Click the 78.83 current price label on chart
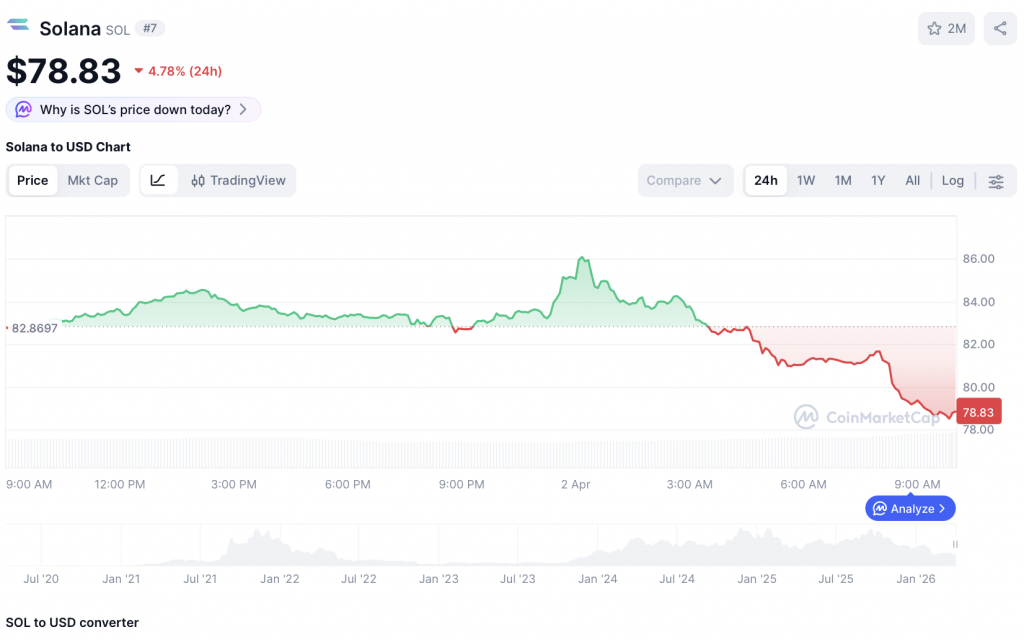The height and width of the screenshot is (640, 1024). click(x=978, y=411)
